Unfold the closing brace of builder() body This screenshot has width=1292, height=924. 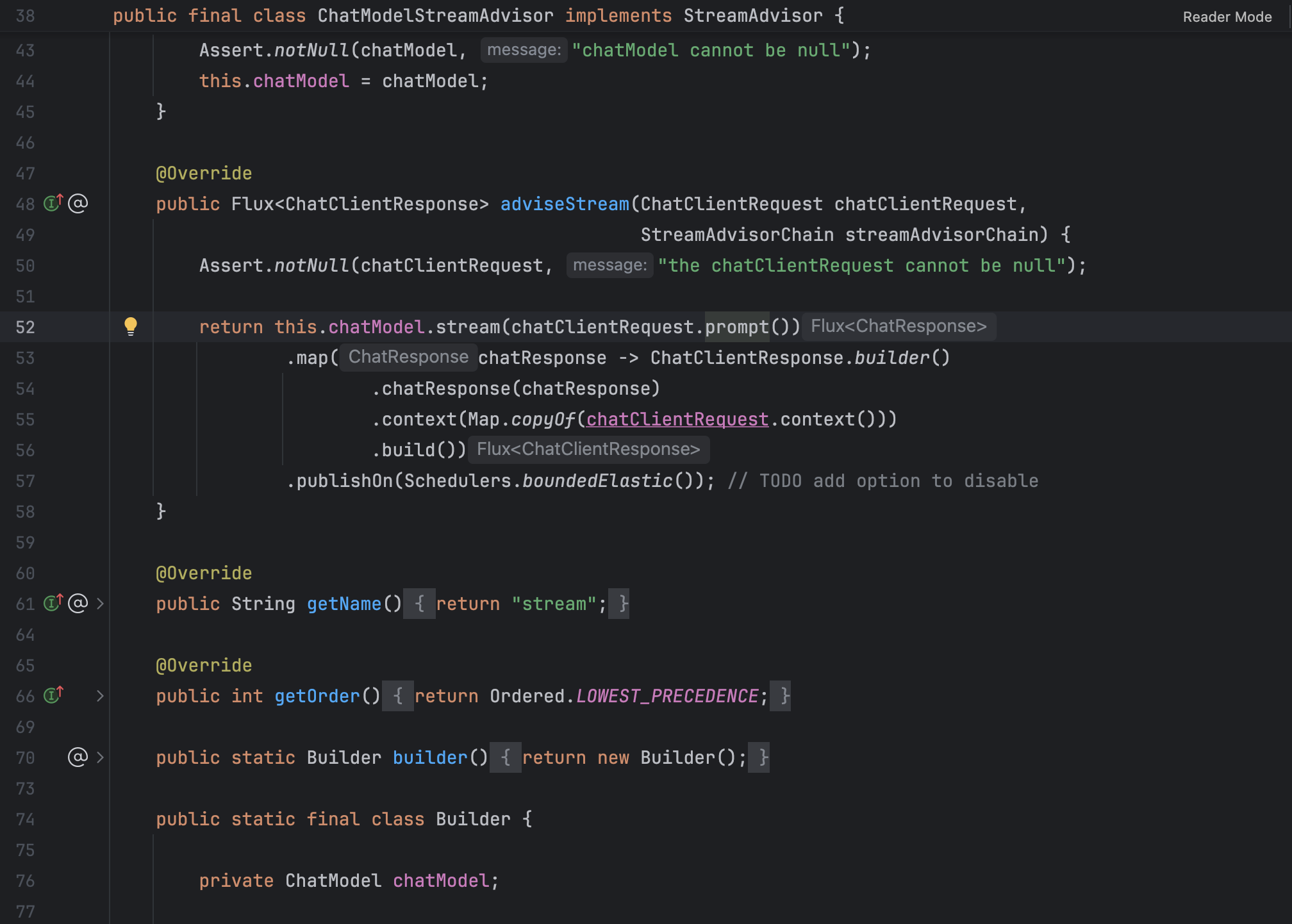pyautogui.click(x=759, y=757)
